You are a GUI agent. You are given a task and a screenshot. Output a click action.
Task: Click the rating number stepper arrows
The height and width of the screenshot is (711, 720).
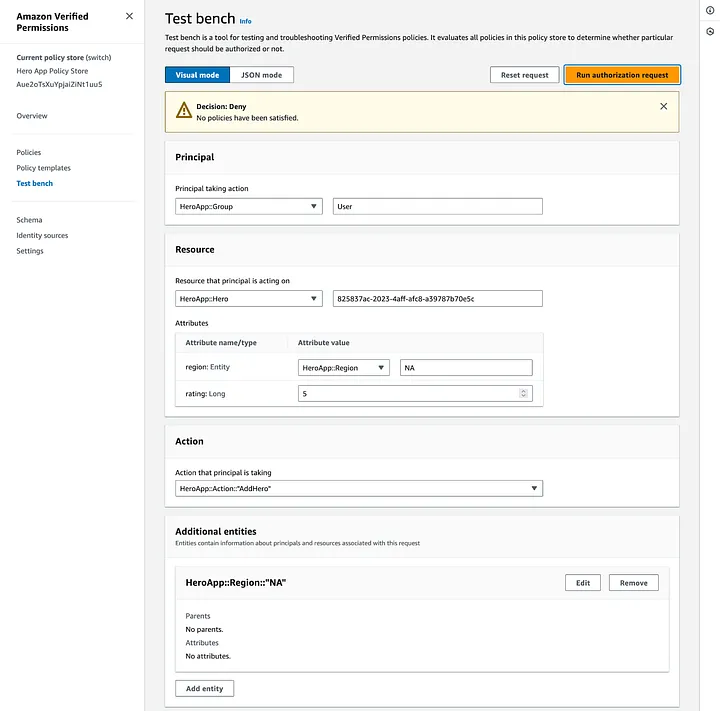click(x=523, y=394)
